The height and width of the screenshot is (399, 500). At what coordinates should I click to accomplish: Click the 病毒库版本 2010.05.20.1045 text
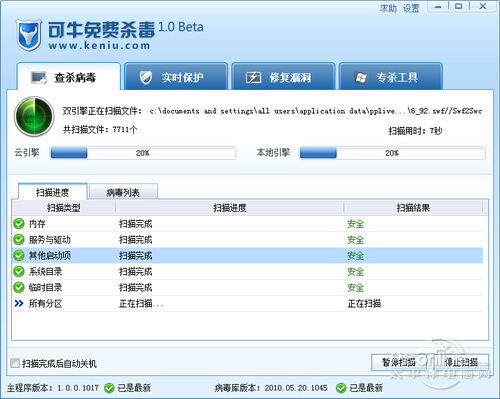(271, 388)
